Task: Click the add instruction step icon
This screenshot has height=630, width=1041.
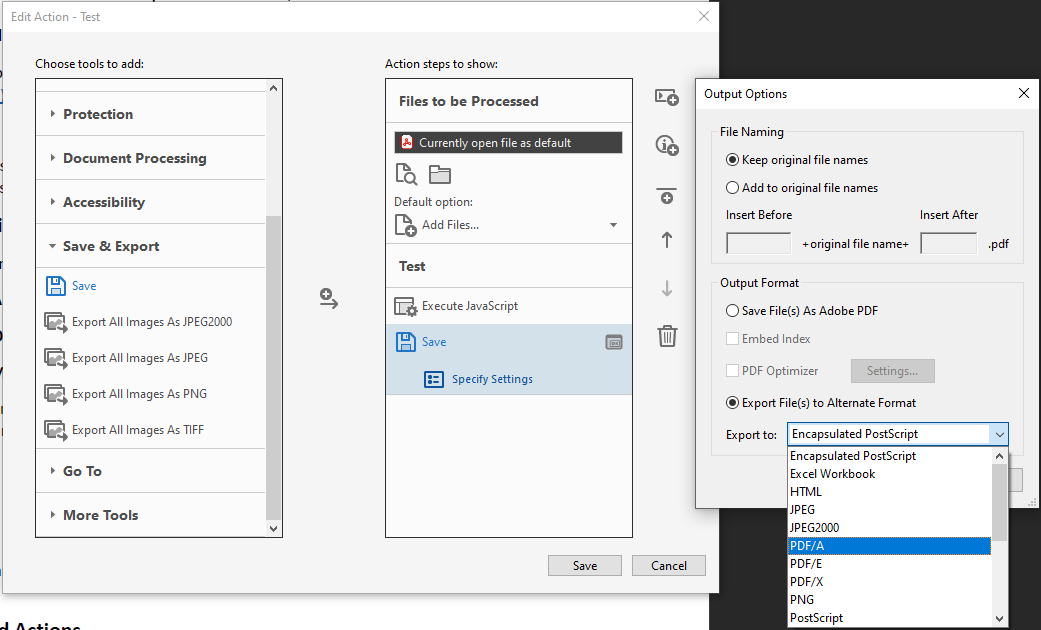Action: (667, 145)
